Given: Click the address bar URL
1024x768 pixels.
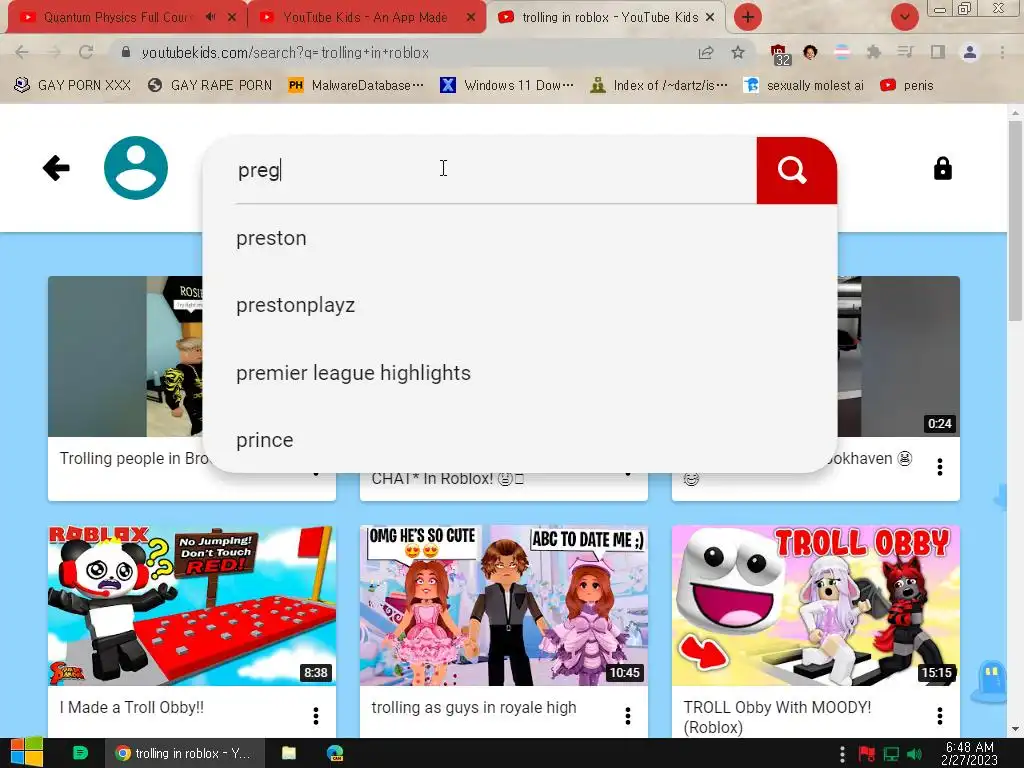Looking at the screenshot, I should pyautogui.click(x=285, y=52).
